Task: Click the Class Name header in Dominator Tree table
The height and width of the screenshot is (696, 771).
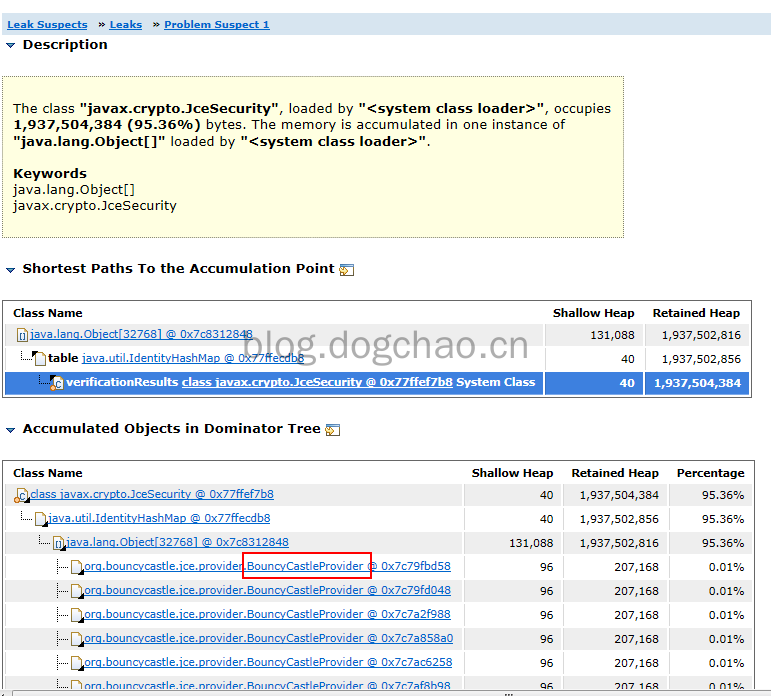Action: pyautogui.click(x=48, y=473)
